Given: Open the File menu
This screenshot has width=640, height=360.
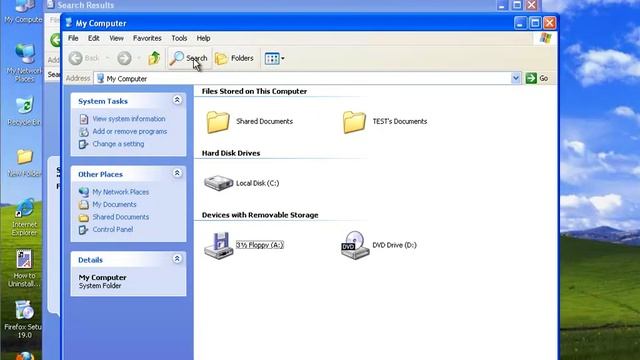Looking at the screenshot, I should tap(73, 38).
